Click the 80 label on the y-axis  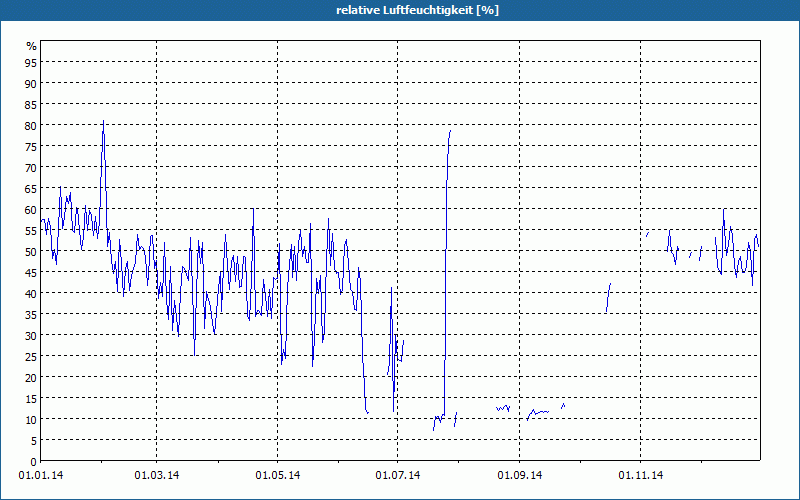click(x=31, y=125)
